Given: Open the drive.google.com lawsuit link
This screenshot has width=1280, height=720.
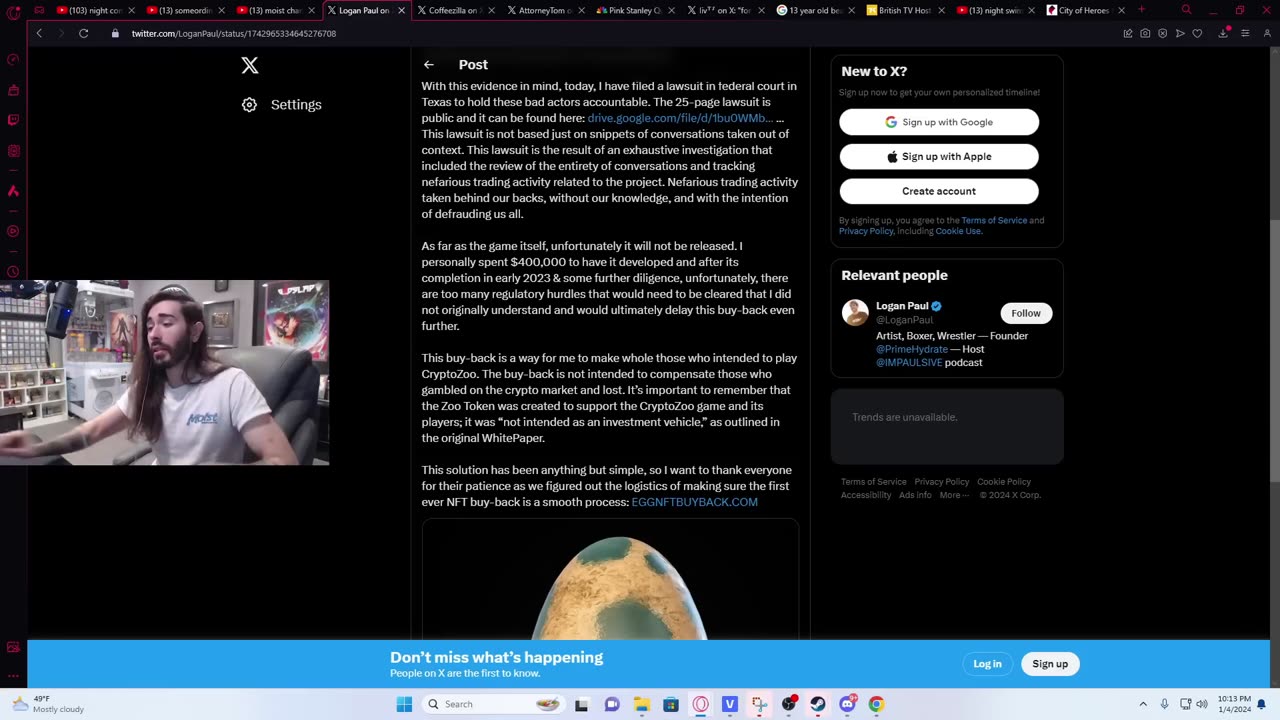Looking at the screenshot, I should [680, 118].
